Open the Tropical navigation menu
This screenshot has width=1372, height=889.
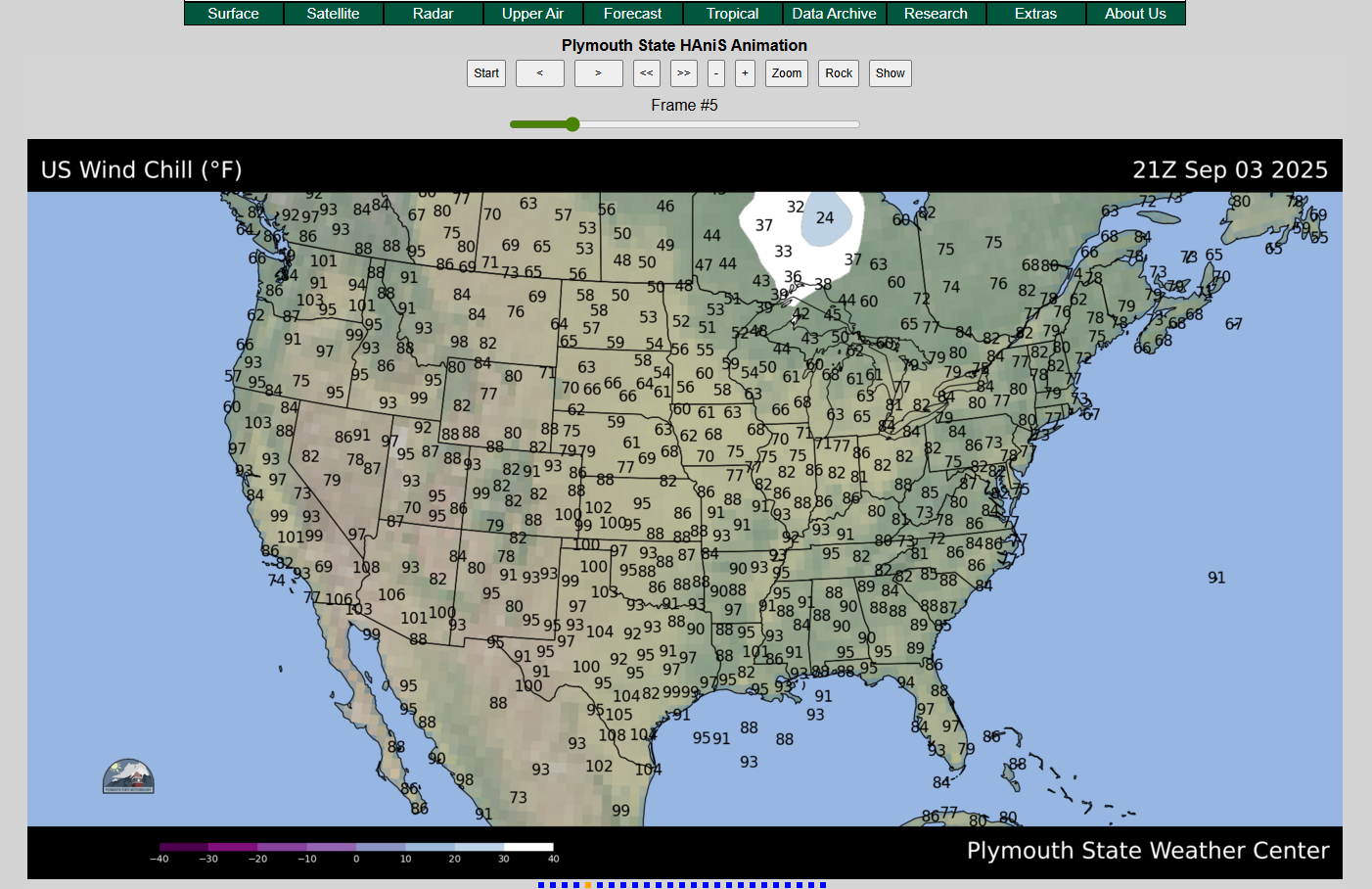[x=732, y=14]
